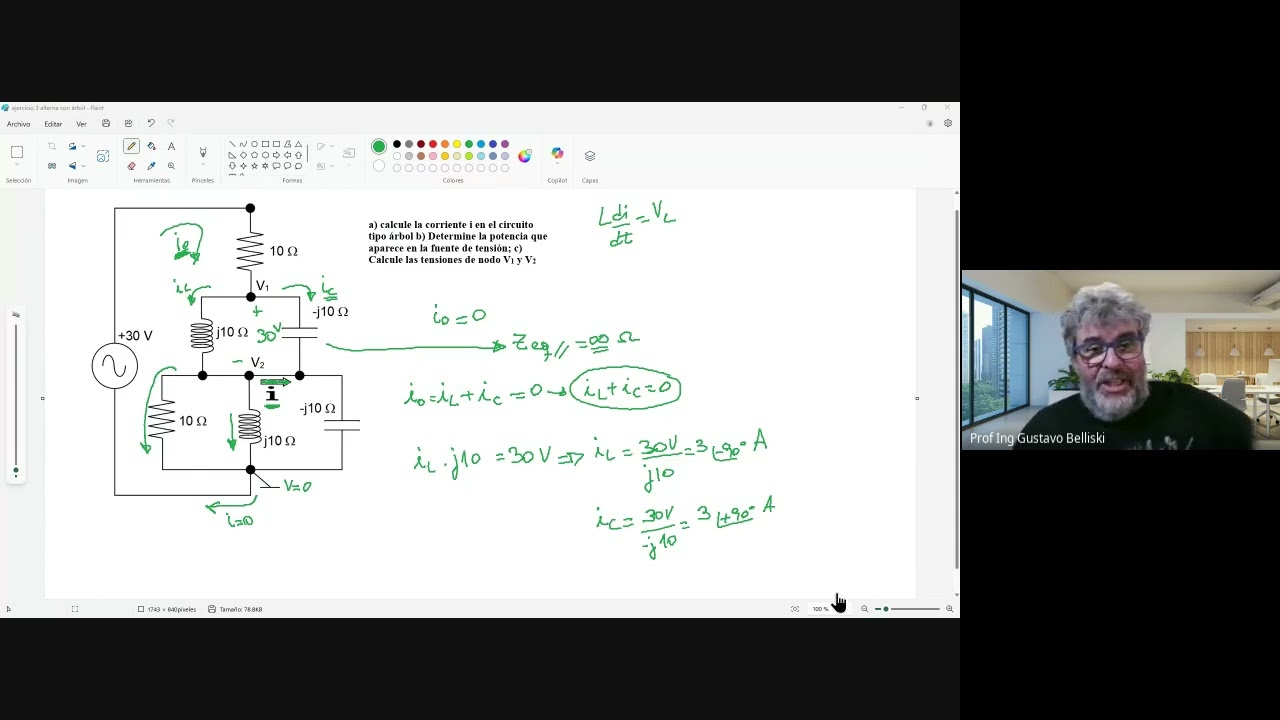The image size is (1280, 720).
Task: Choose the Triangle shape
Action: tap(298, 144)
